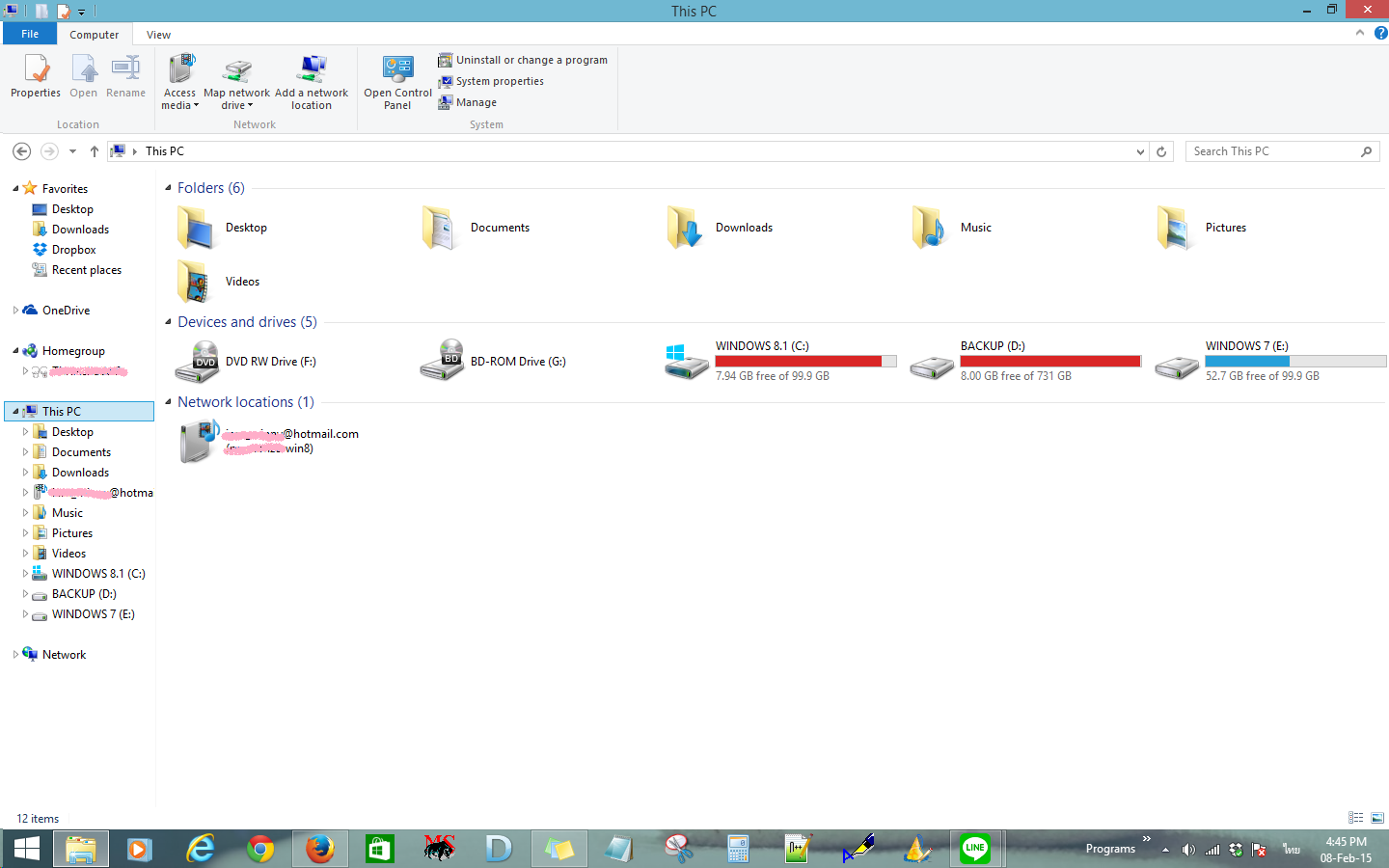Open the ribbon Help button

(x=1380, y=33)
